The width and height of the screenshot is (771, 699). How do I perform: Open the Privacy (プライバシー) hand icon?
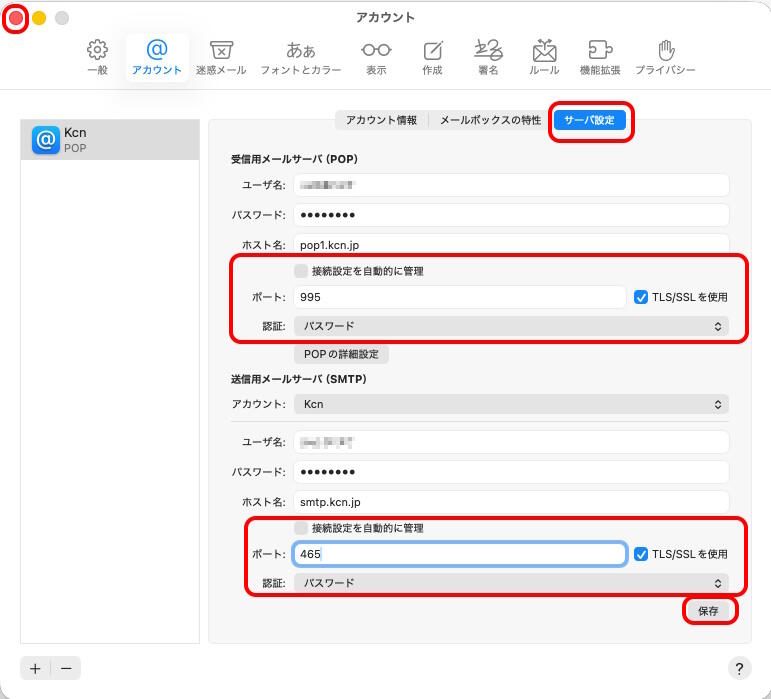pyautogui.click(x=665, y=58)
